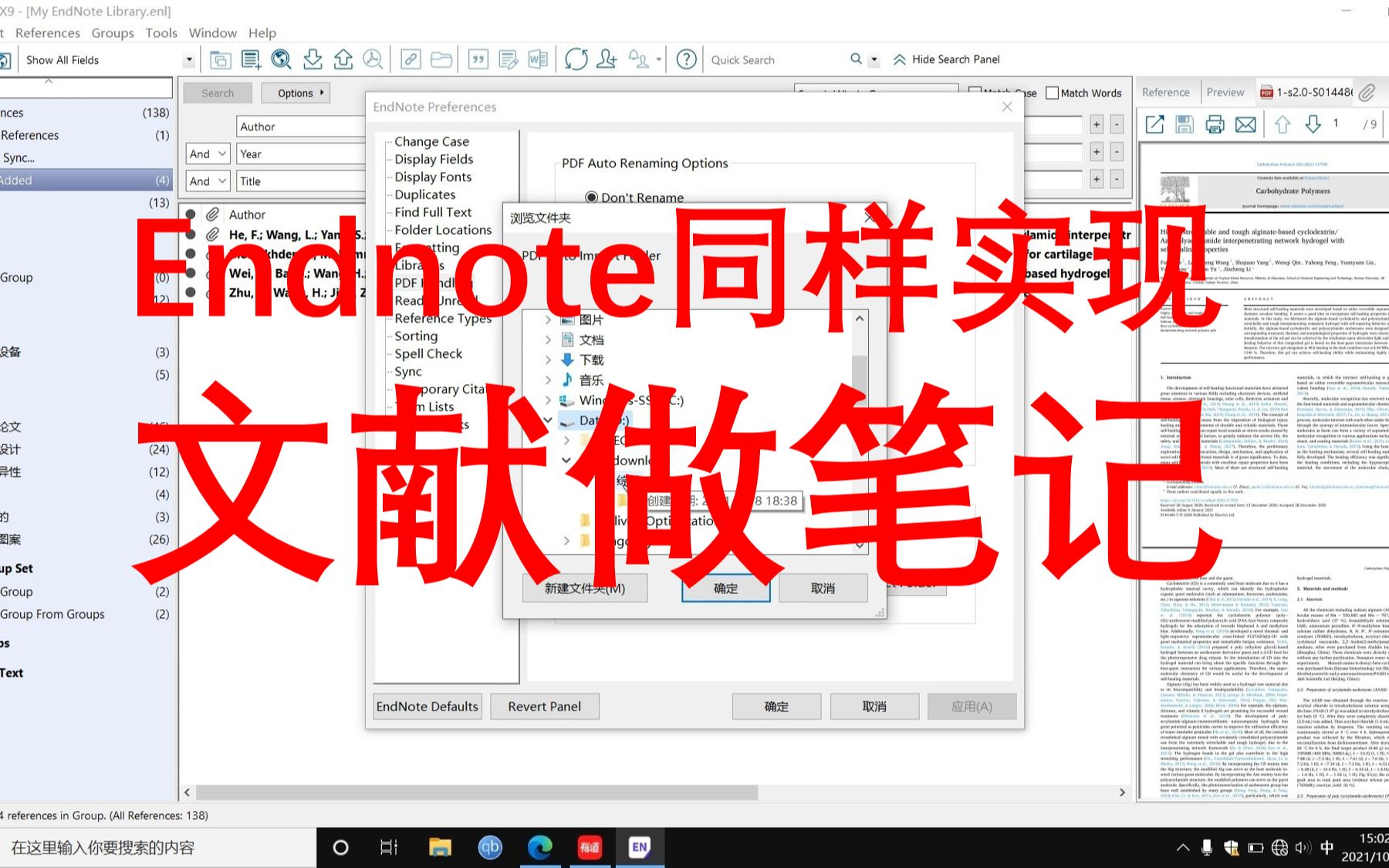
Task: Click the Insert Citation quotation icon
Action: coord(478,59)
